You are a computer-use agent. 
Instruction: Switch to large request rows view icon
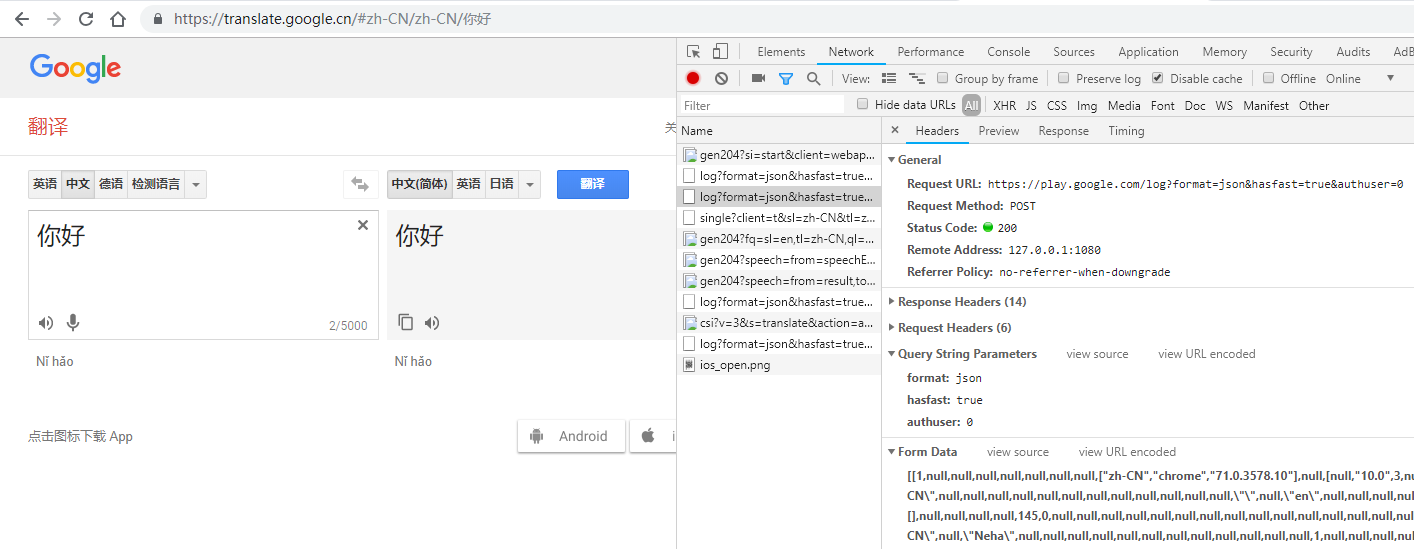889,78
